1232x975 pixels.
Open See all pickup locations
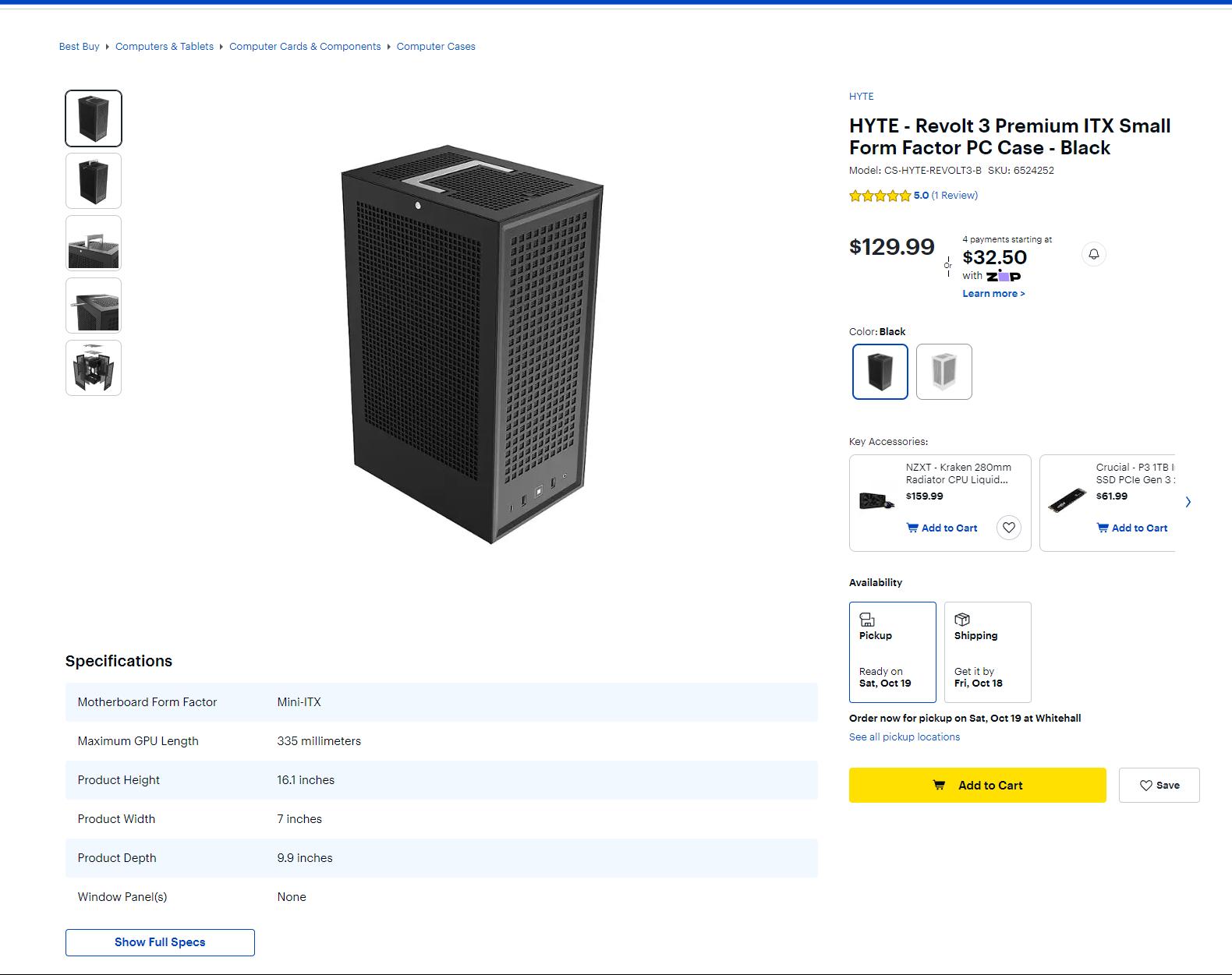[905, 737]
